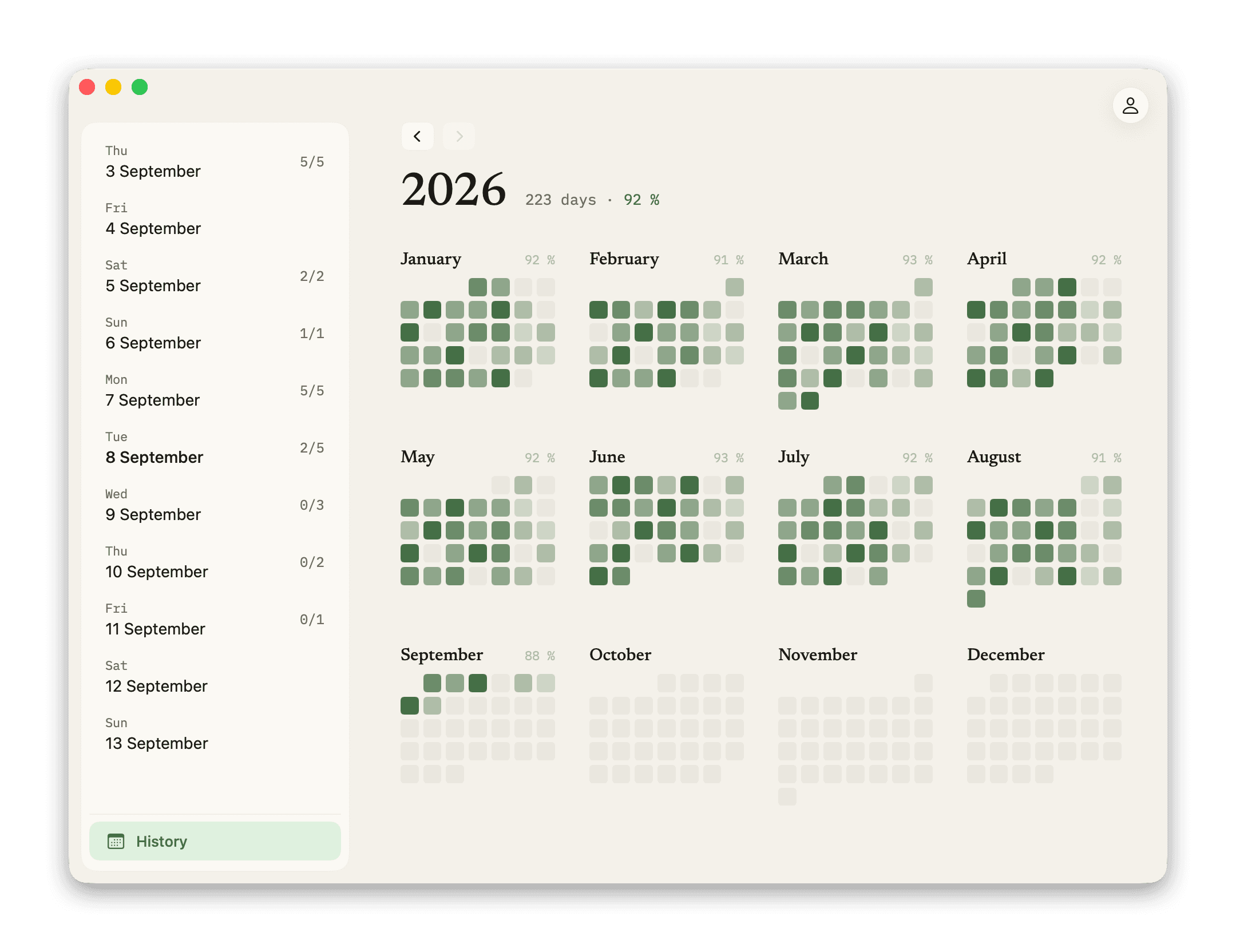Select Thu 3 September entry
This screenshot has width=1236, height=952.
pos(215,162)
